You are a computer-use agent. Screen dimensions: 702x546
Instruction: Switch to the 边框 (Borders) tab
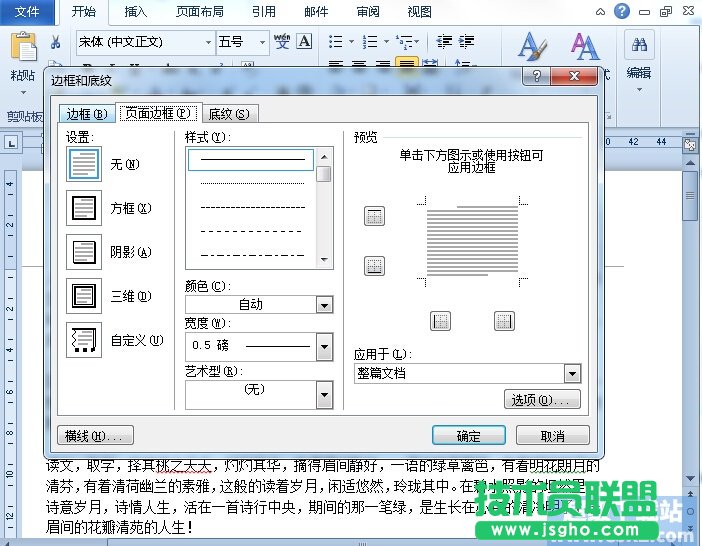[x=86, y=114]
